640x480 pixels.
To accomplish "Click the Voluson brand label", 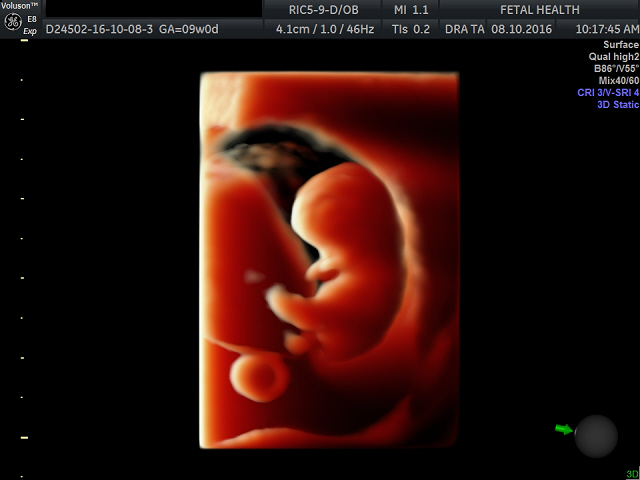I will click(x=19, y=6).
